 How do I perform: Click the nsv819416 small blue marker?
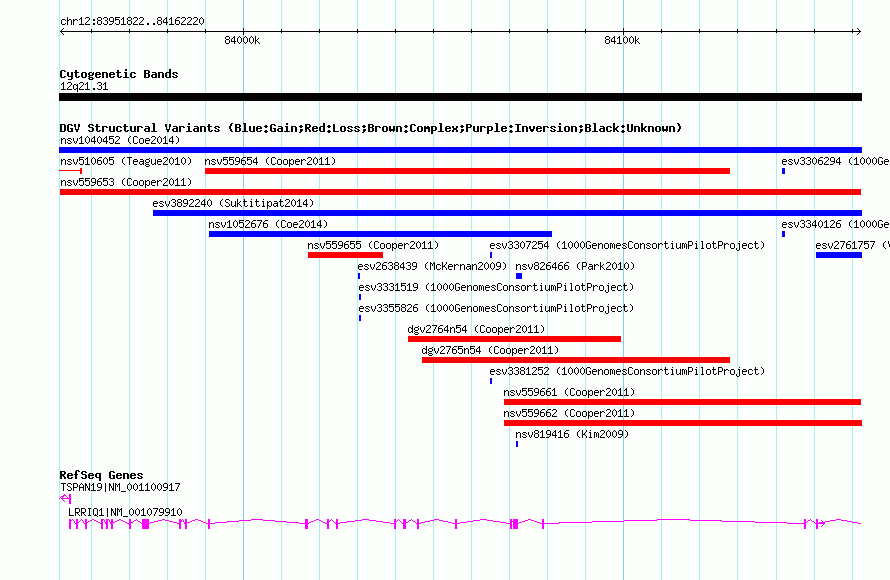(517, 444)
